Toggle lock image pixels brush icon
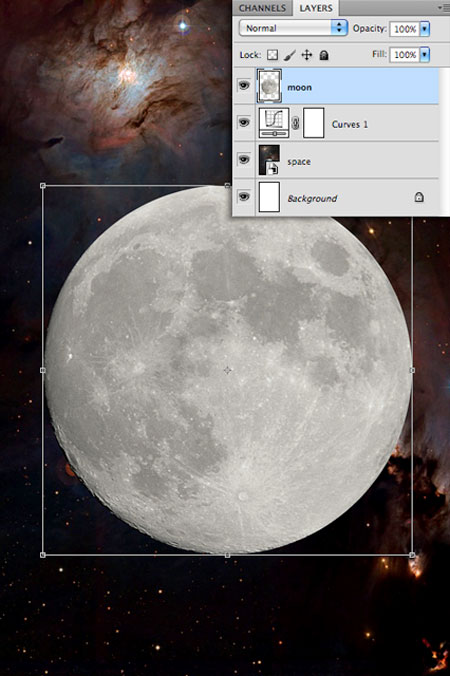This screenshot has width=450, height=676. 290,55
